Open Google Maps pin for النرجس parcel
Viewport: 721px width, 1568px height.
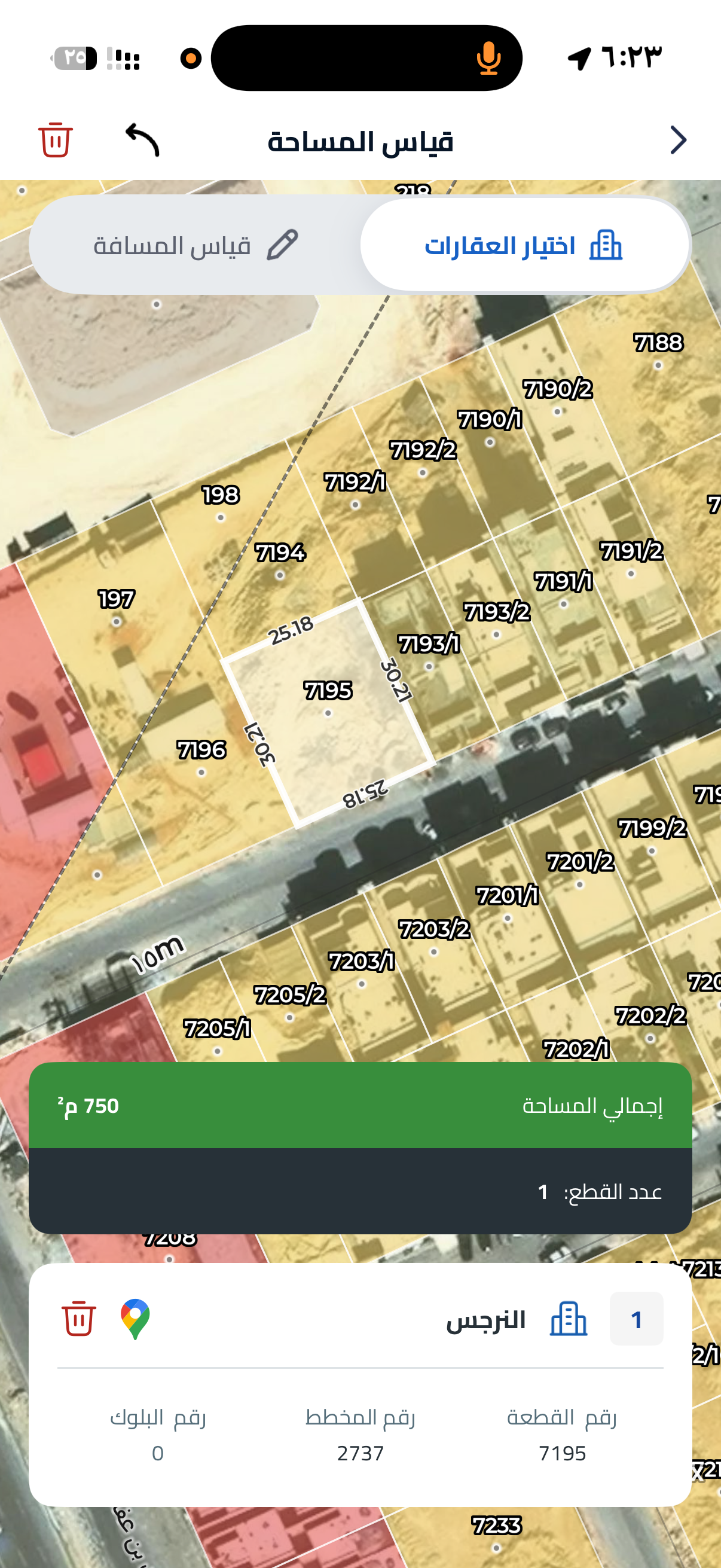pos(135,1319)
